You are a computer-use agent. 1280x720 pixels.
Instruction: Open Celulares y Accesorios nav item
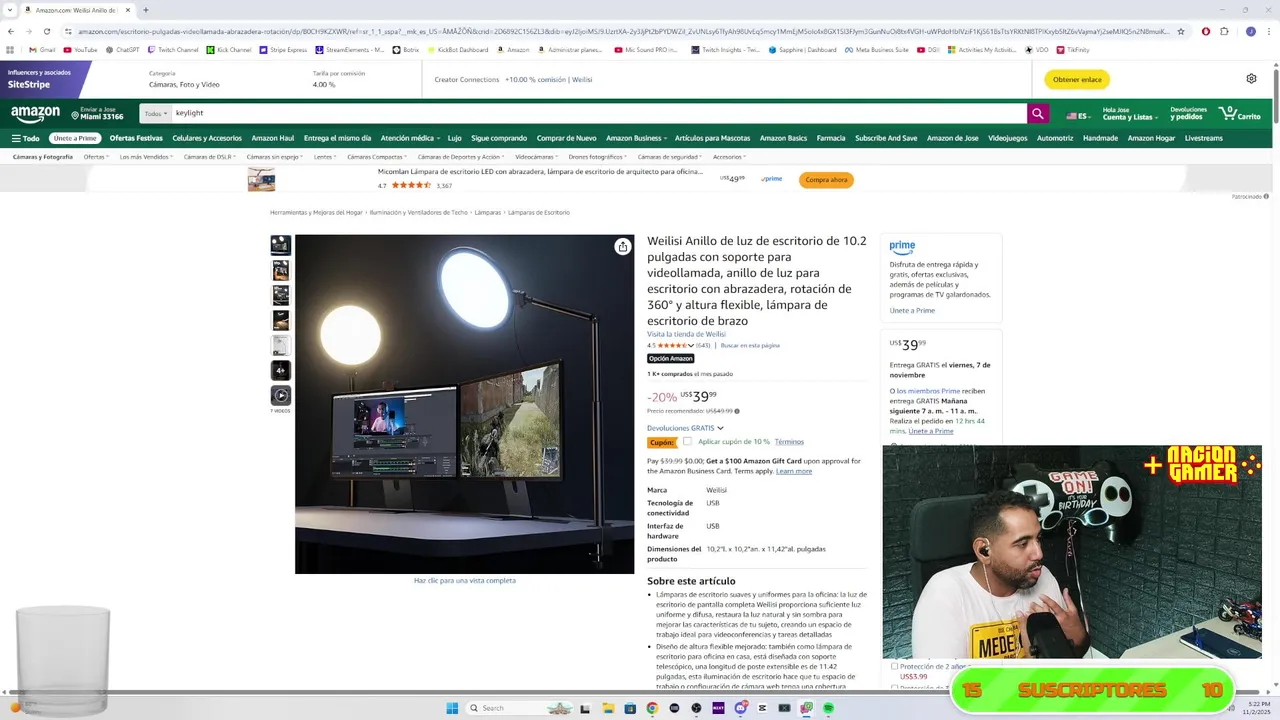click(207, 138)
